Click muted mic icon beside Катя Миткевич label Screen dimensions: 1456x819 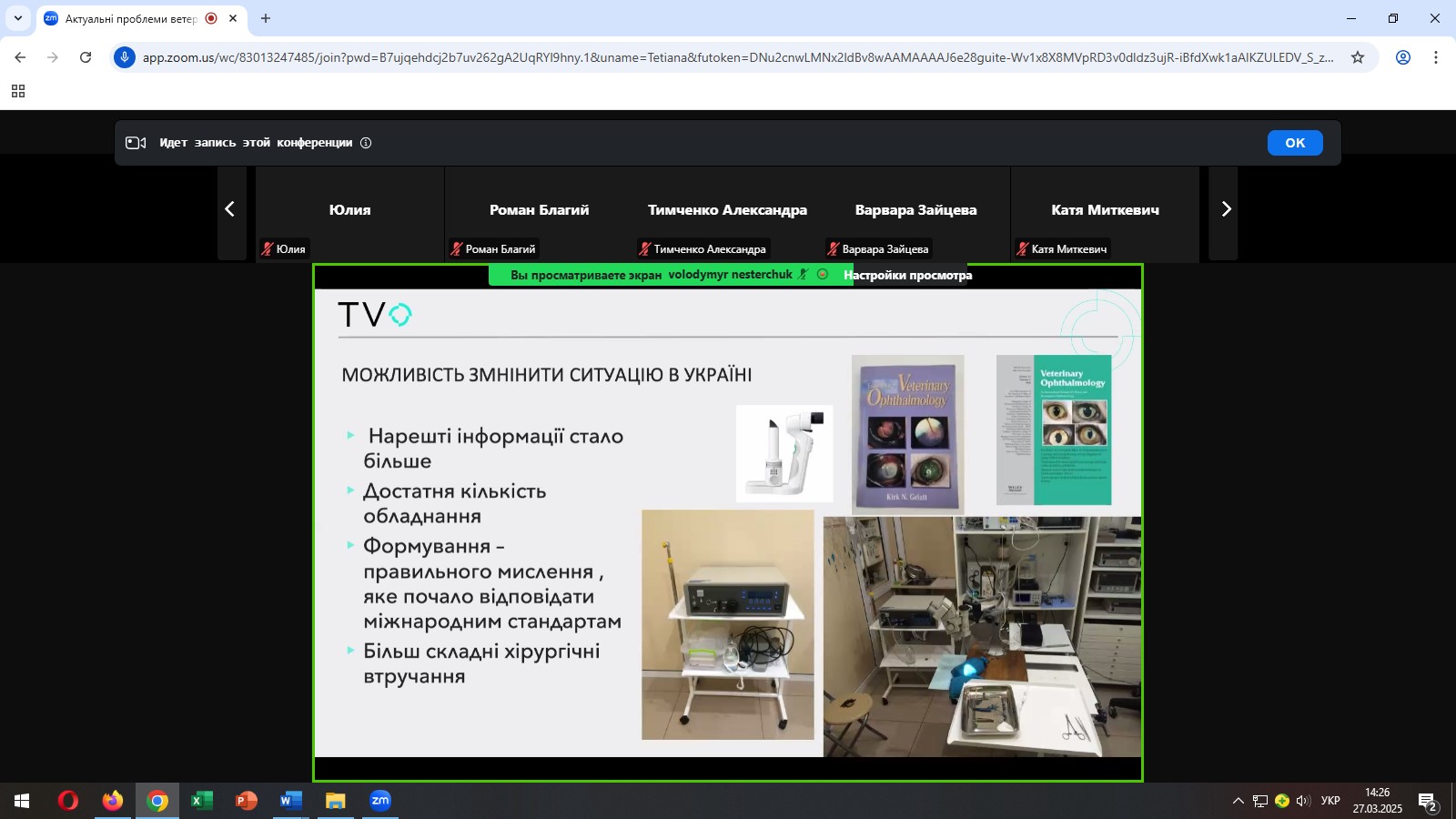pos(1023,248)
